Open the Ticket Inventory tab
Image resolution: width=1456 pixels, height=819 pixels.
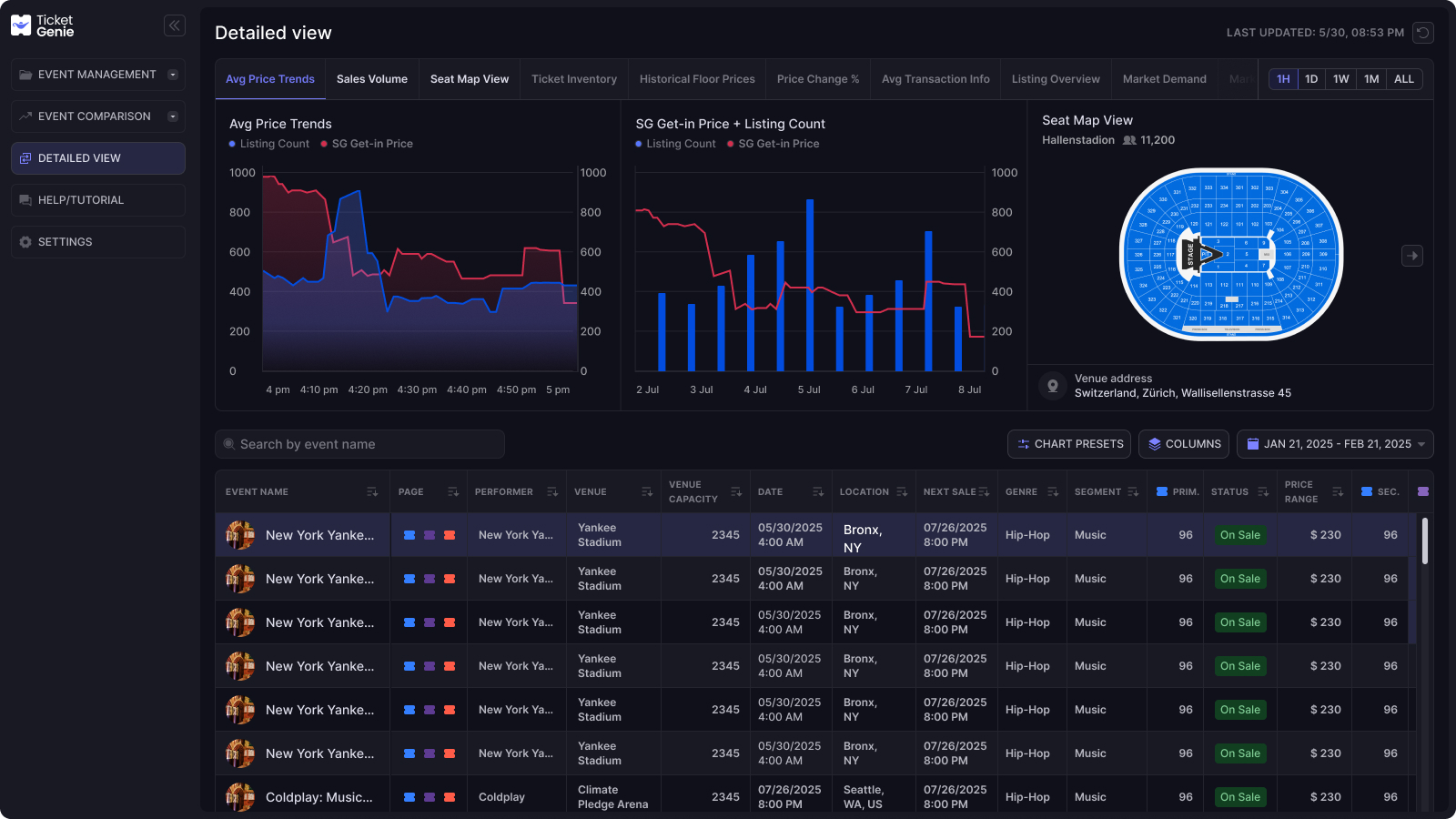tap(573, 78)
